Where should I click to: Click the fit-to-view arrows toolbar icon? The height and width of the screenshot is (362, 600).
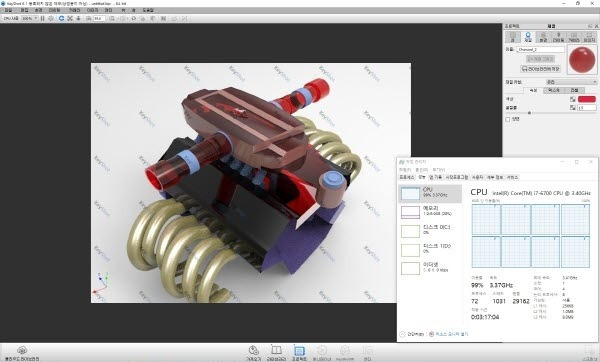tap(70, 18)
